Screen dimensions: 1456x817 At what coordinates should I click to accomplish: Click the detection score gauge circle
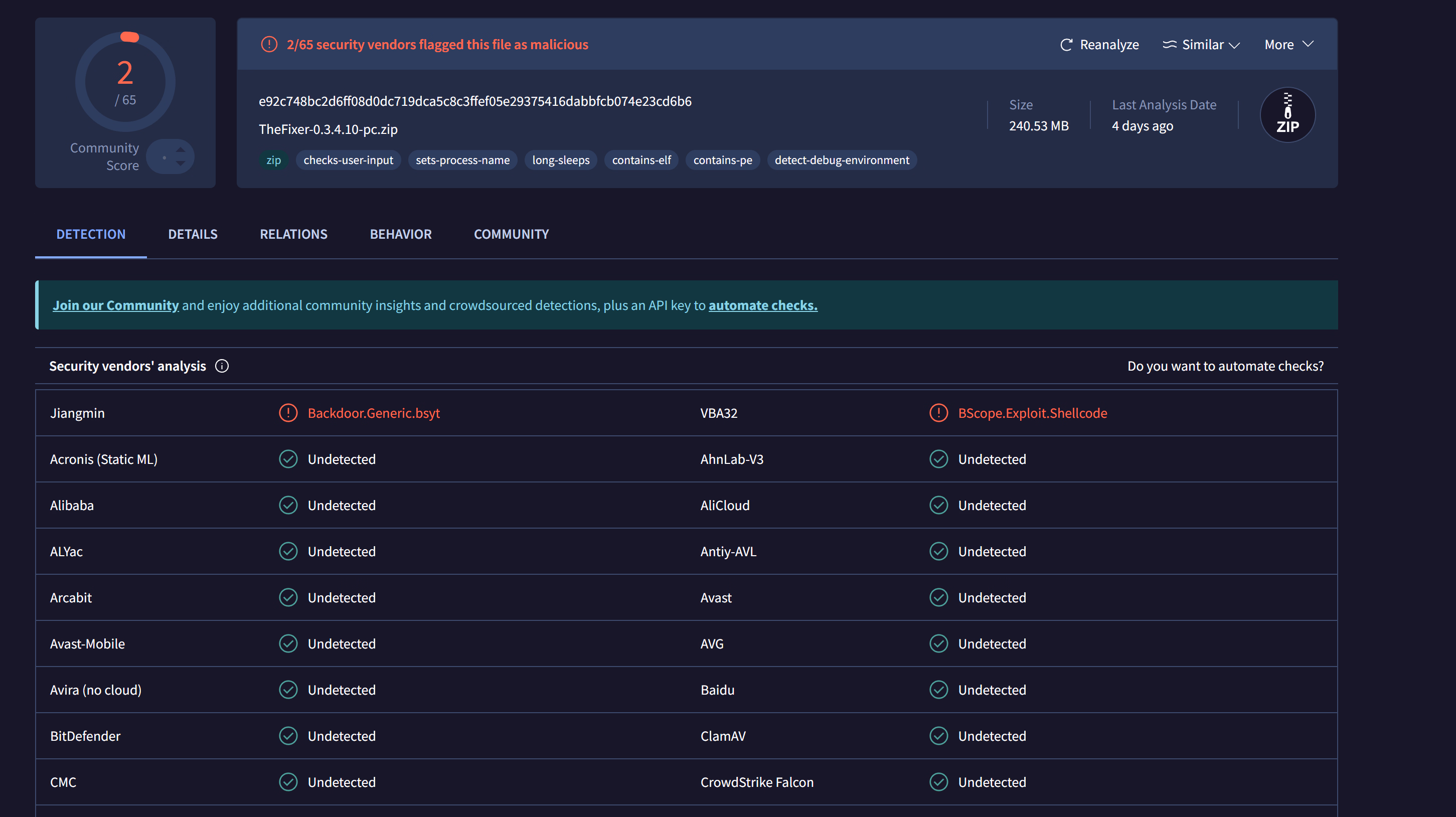point(125,82)
